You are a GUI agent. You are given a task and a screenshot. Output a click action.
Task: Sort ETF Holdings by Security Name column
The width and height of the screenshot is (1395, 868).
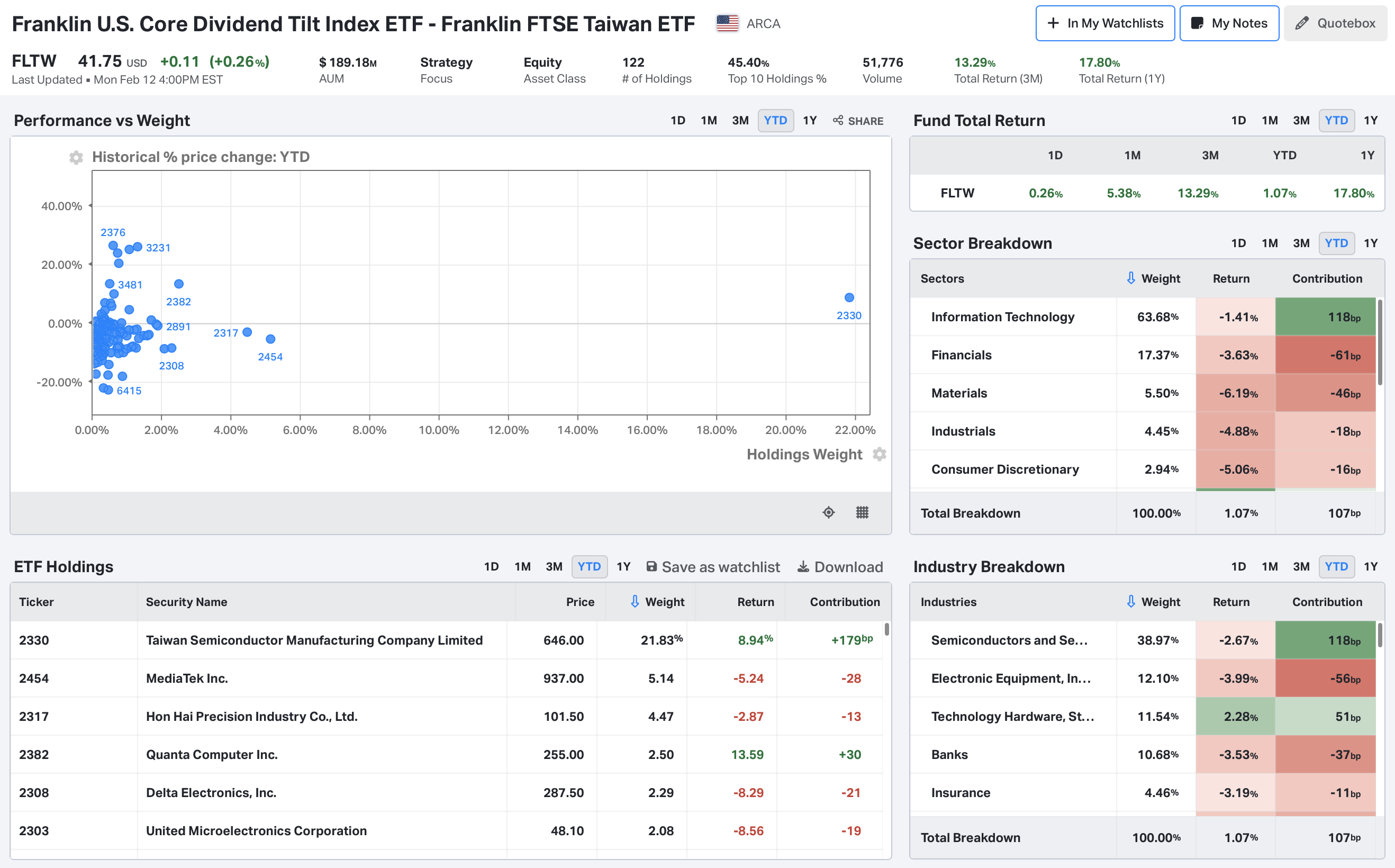186,602
